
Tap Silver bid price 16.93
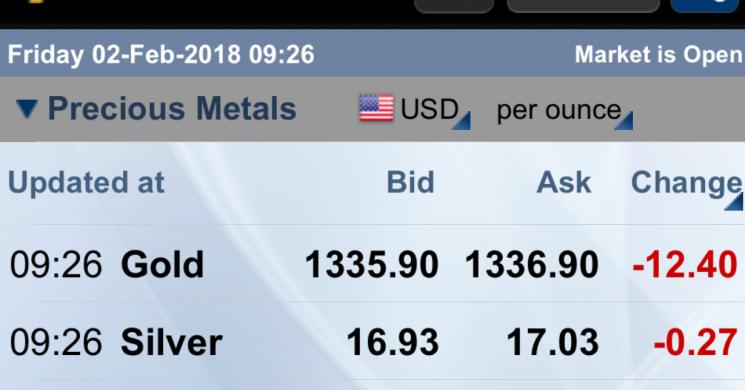click(392, 342)
